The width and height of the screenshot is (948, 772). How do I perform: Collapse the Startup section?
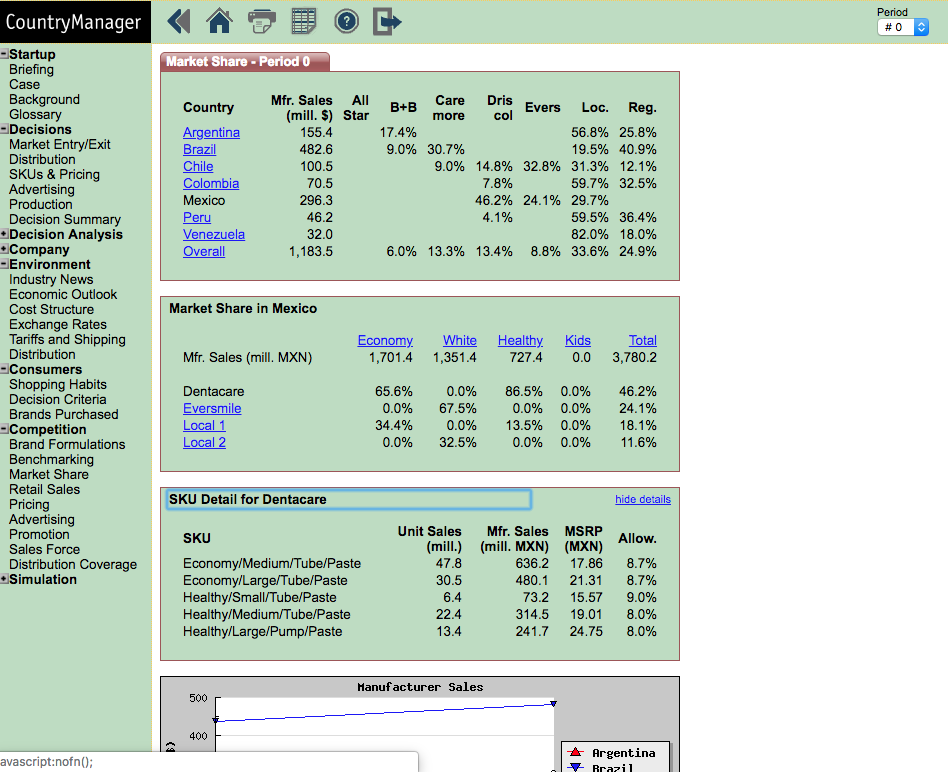pos(4,54)
